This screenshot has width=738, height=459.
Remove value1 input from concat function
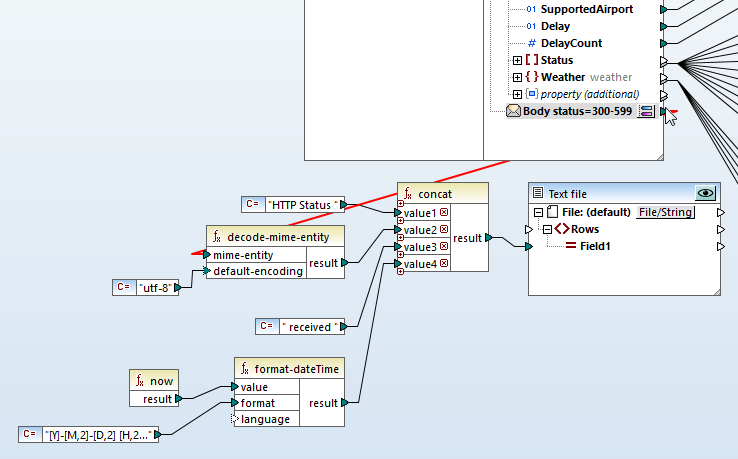tap(443, 213)
